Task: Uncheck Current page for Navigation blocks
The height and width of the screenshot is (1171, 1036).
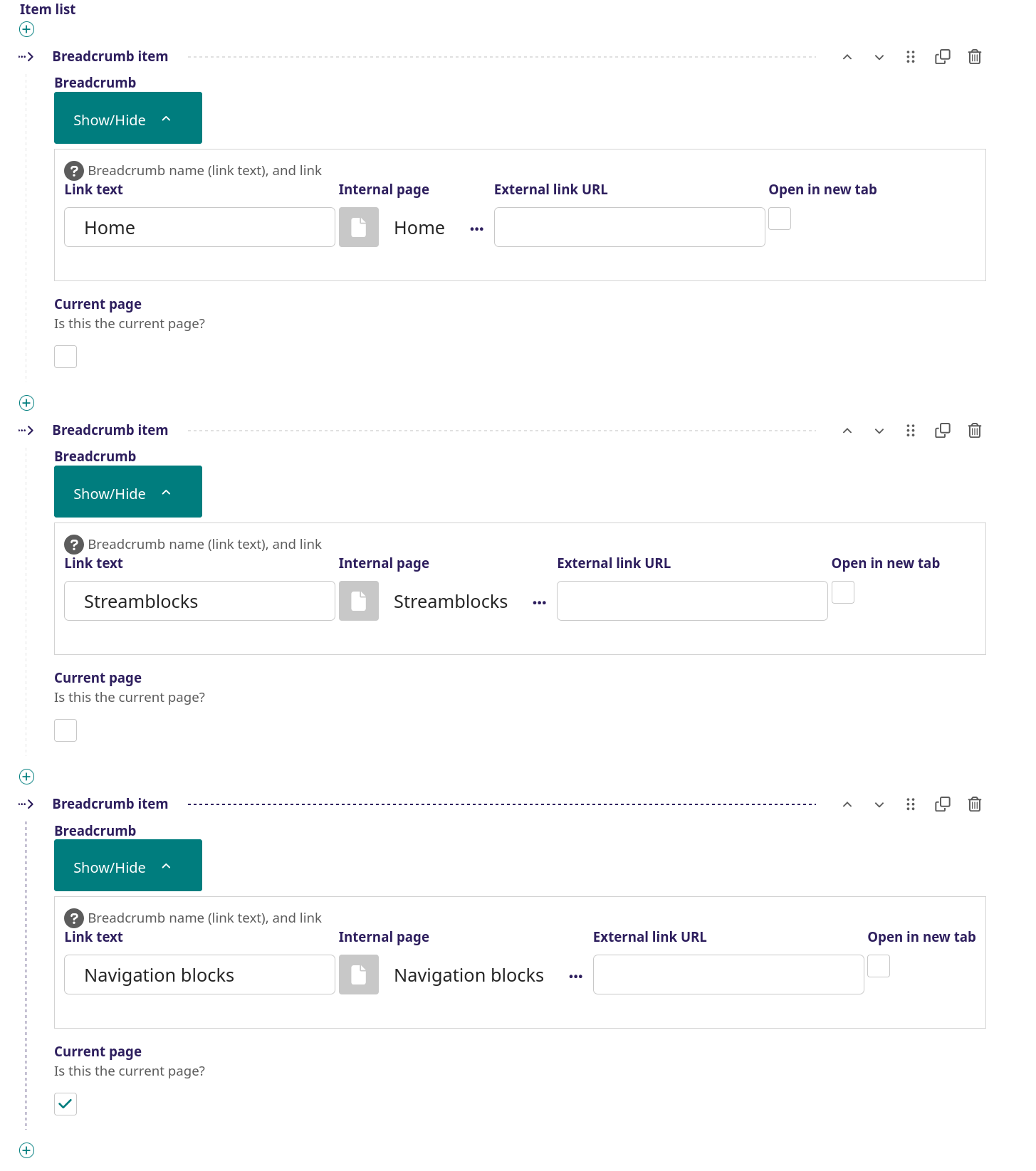Action: 66,1104
